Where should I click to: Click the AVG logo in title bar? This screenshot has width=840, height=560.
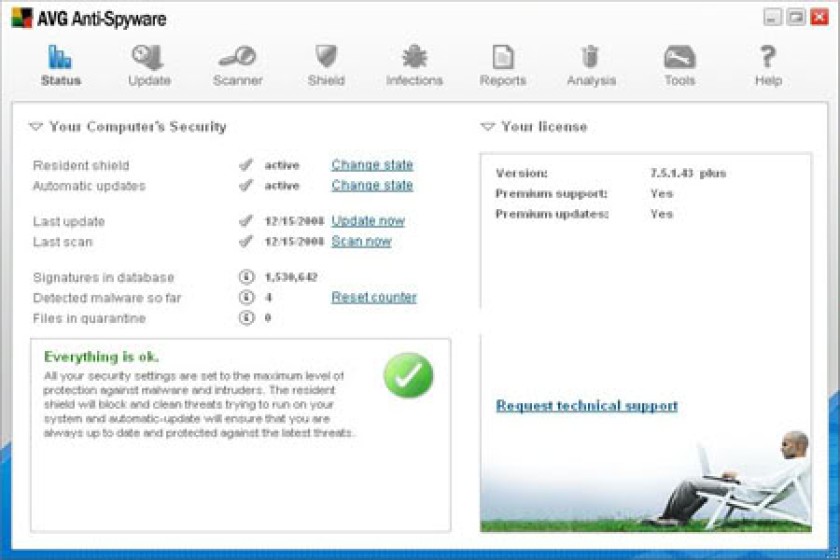[21, 18]
